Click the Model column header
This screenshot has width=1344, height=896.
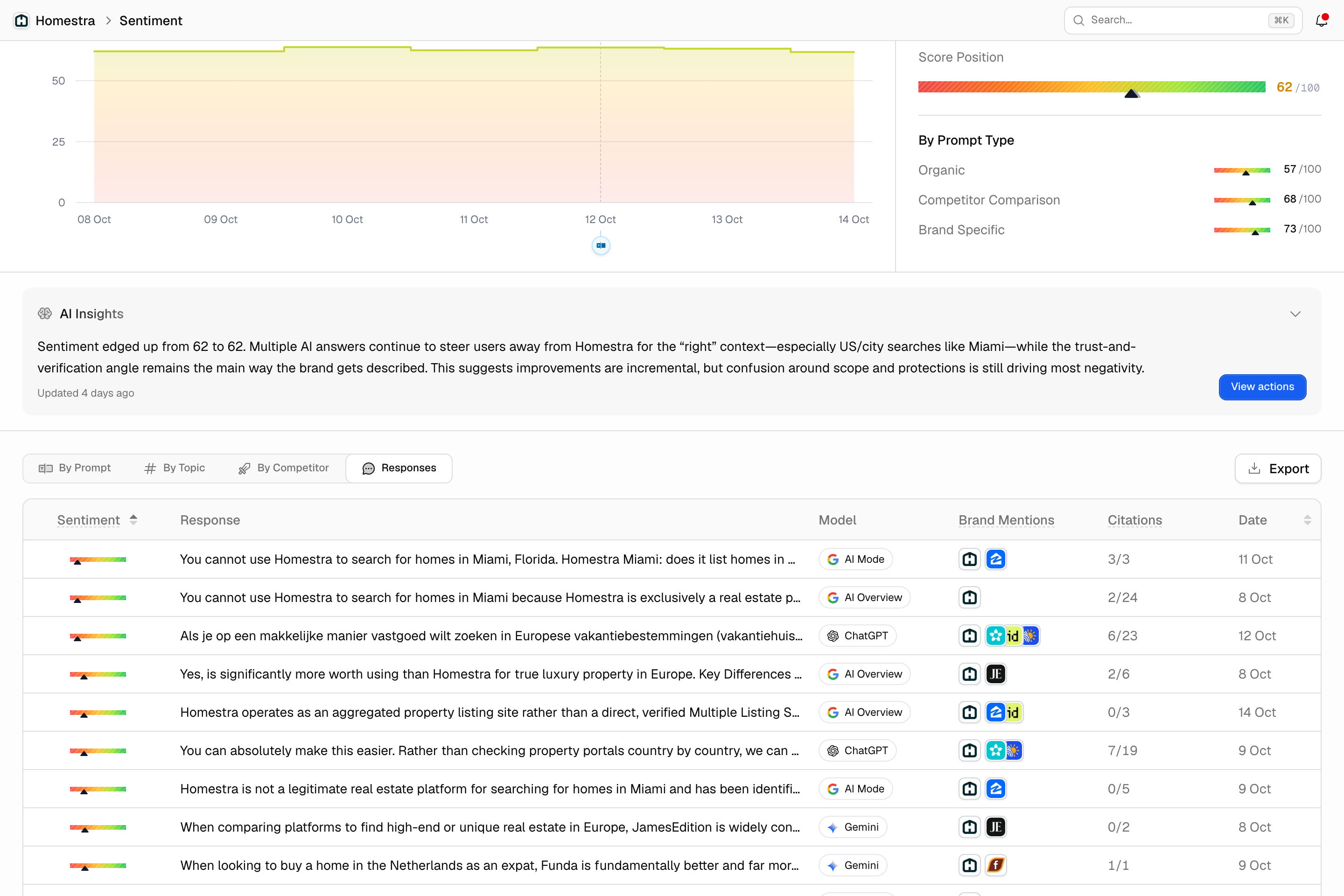(x=837, y=520)
